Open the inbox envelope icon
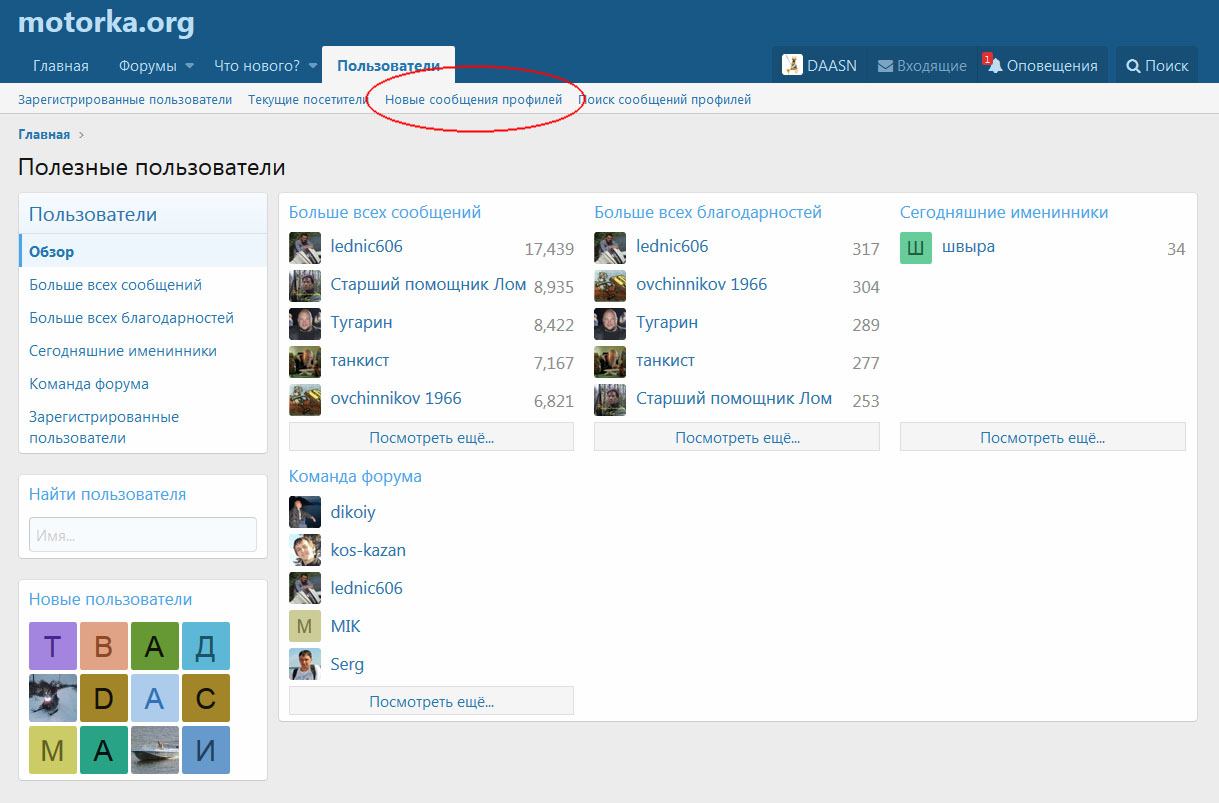Viewport: 1219px width, 803px height. coord(885,66)
